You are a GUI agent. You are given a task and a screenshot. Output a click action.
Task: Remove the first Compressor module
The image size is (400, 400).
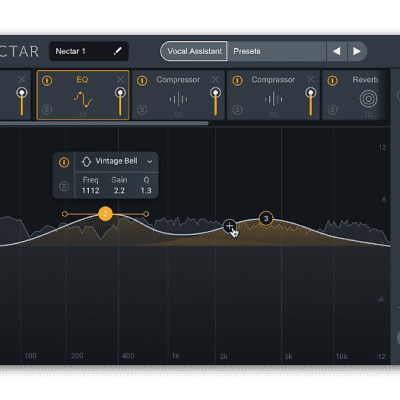216,79
